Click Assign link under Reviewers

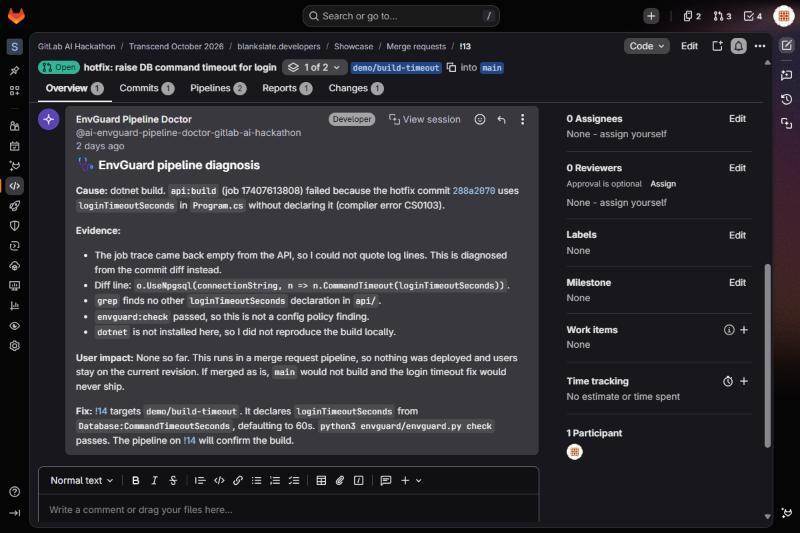point(663,184)
